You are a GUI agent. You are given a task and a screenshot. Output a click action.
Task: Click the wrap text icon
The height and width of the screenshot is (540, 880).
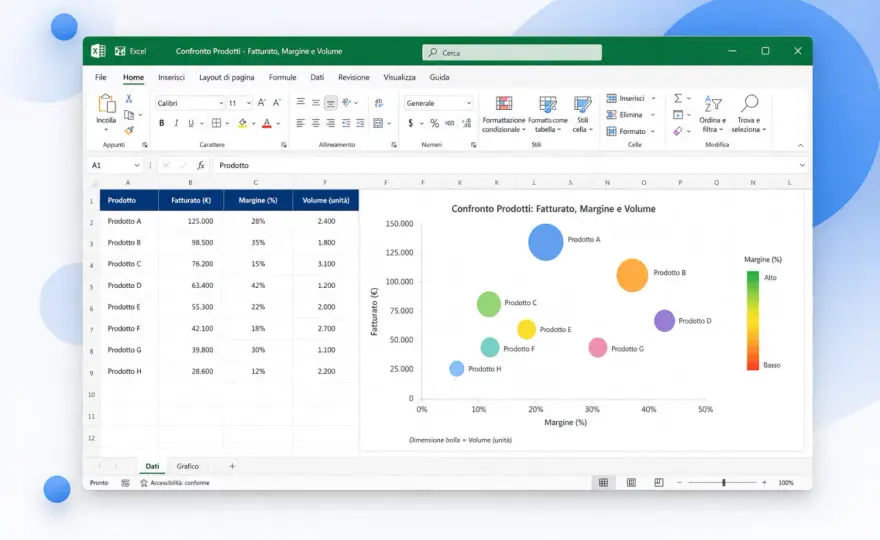tap(379, 103)
